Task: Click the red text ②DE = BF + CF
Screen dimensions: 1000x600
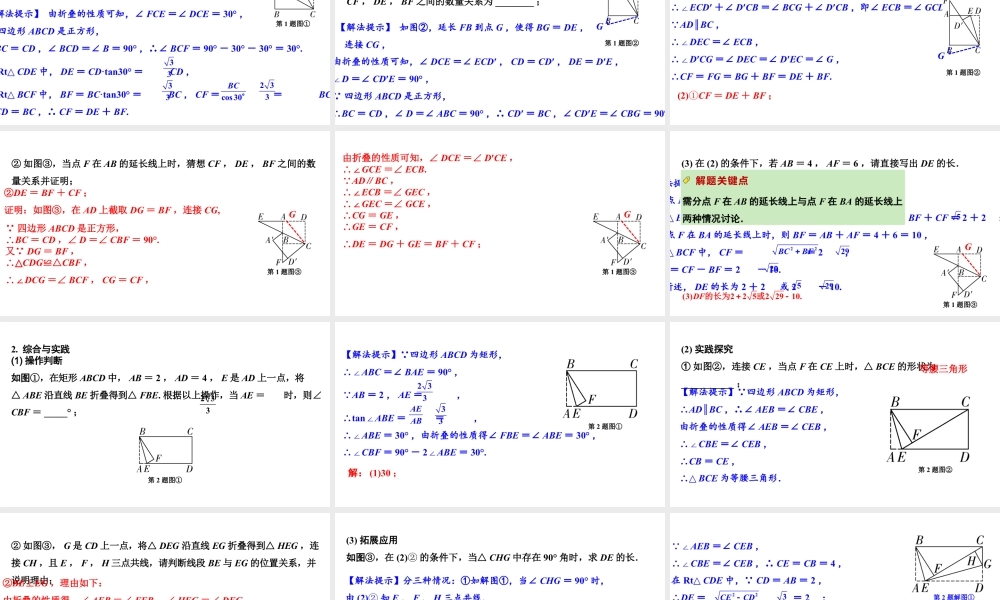Action: pyautogui.click(x=46, y=193)
